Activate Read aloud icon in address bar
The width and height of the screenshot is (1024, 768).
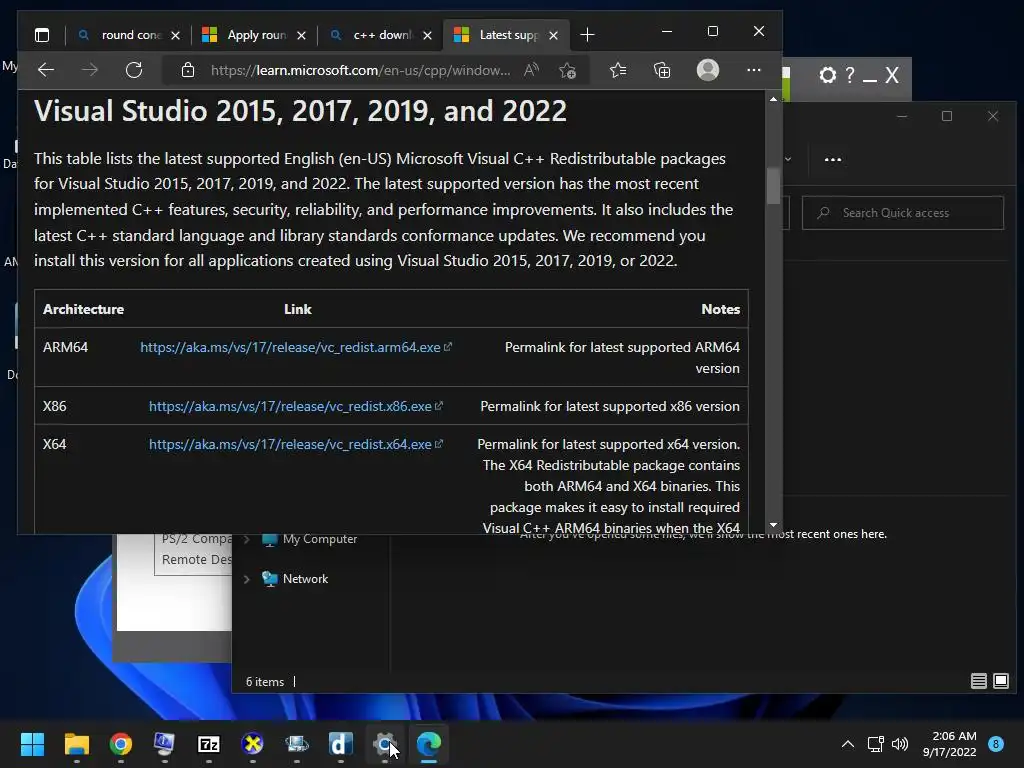click(x=532, y=70)
